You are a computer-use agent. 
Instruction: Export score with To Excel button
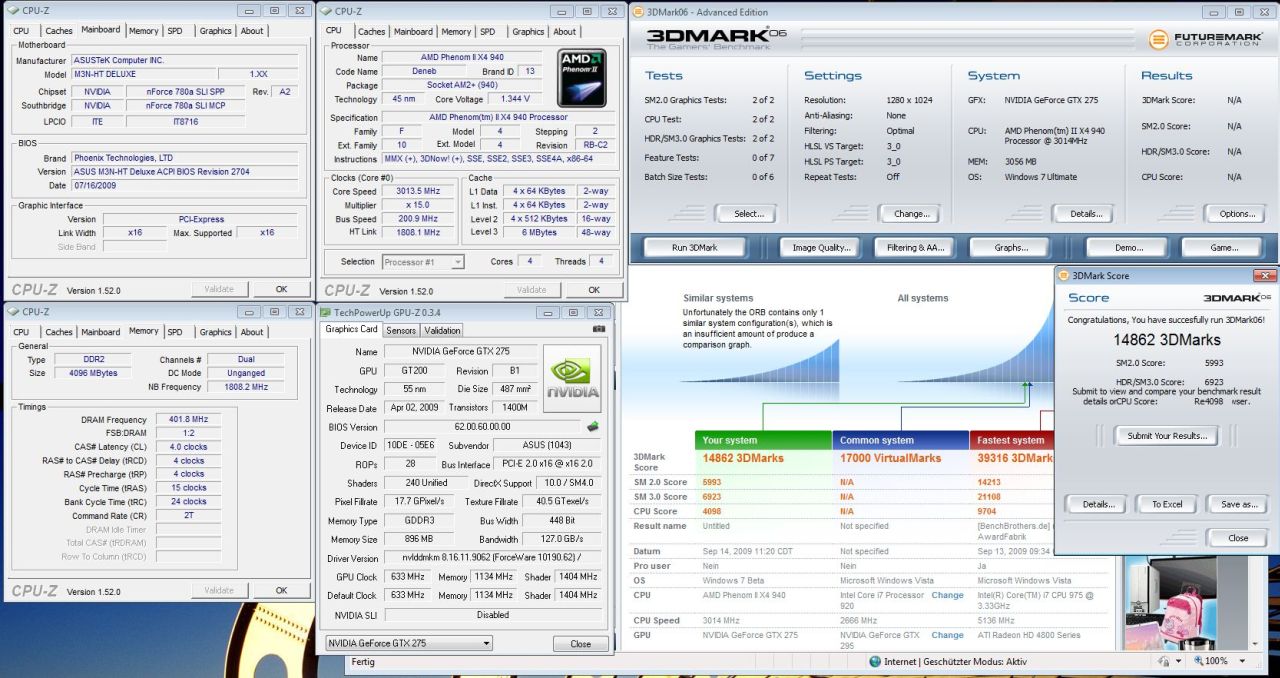pos(1166,504)
